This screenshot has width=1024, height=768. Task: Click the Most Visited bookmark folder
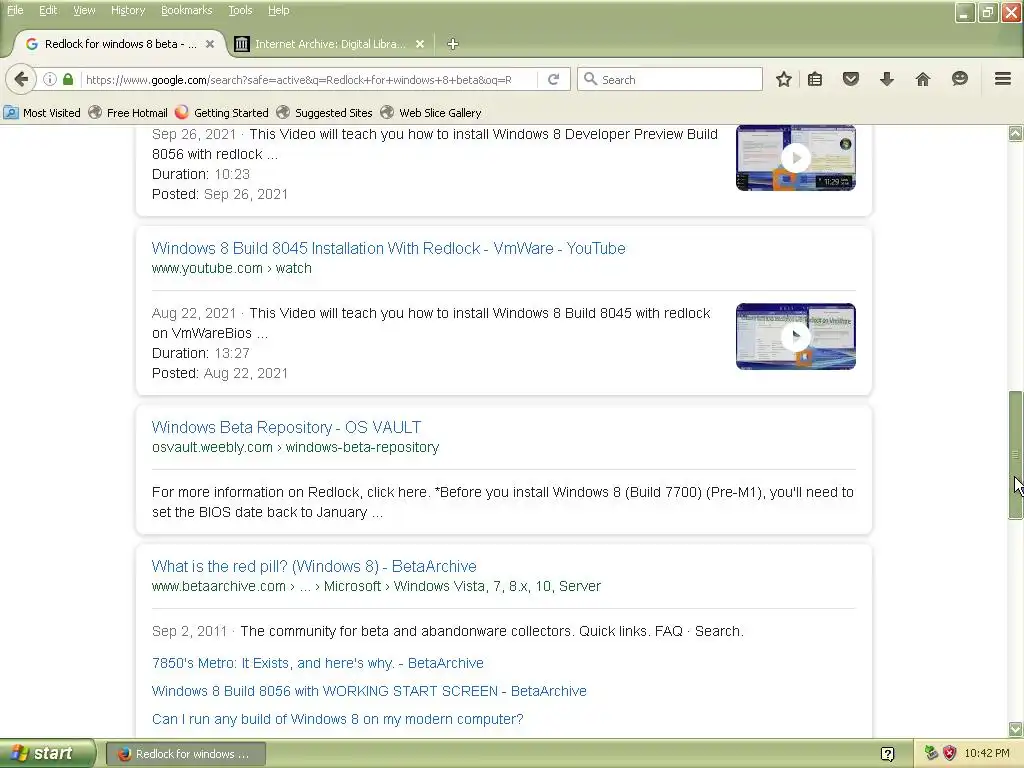tap(42, 113)
